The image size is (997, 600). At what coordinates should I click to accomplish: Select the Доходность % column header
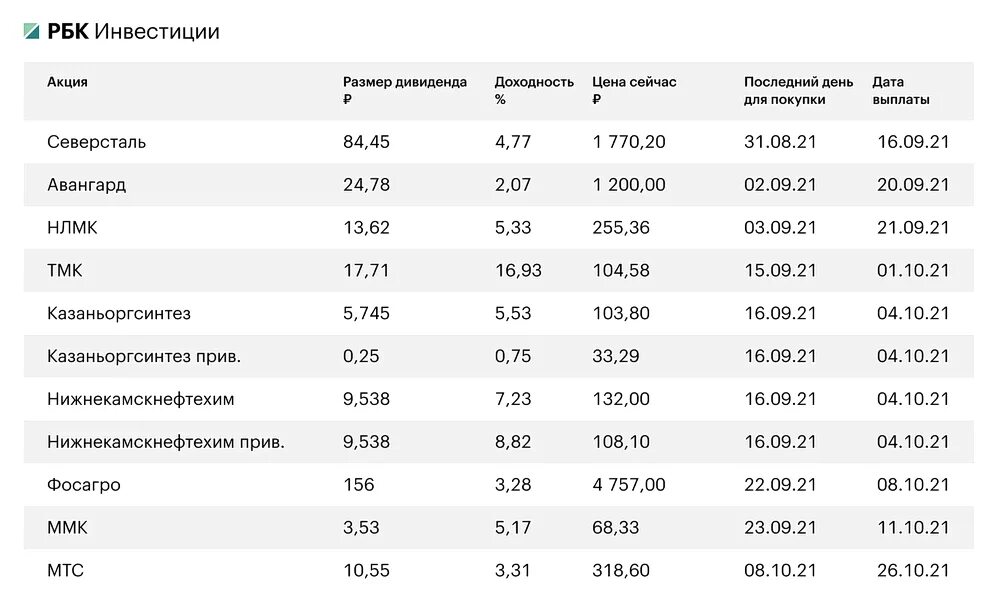click(x=534, y=90)
